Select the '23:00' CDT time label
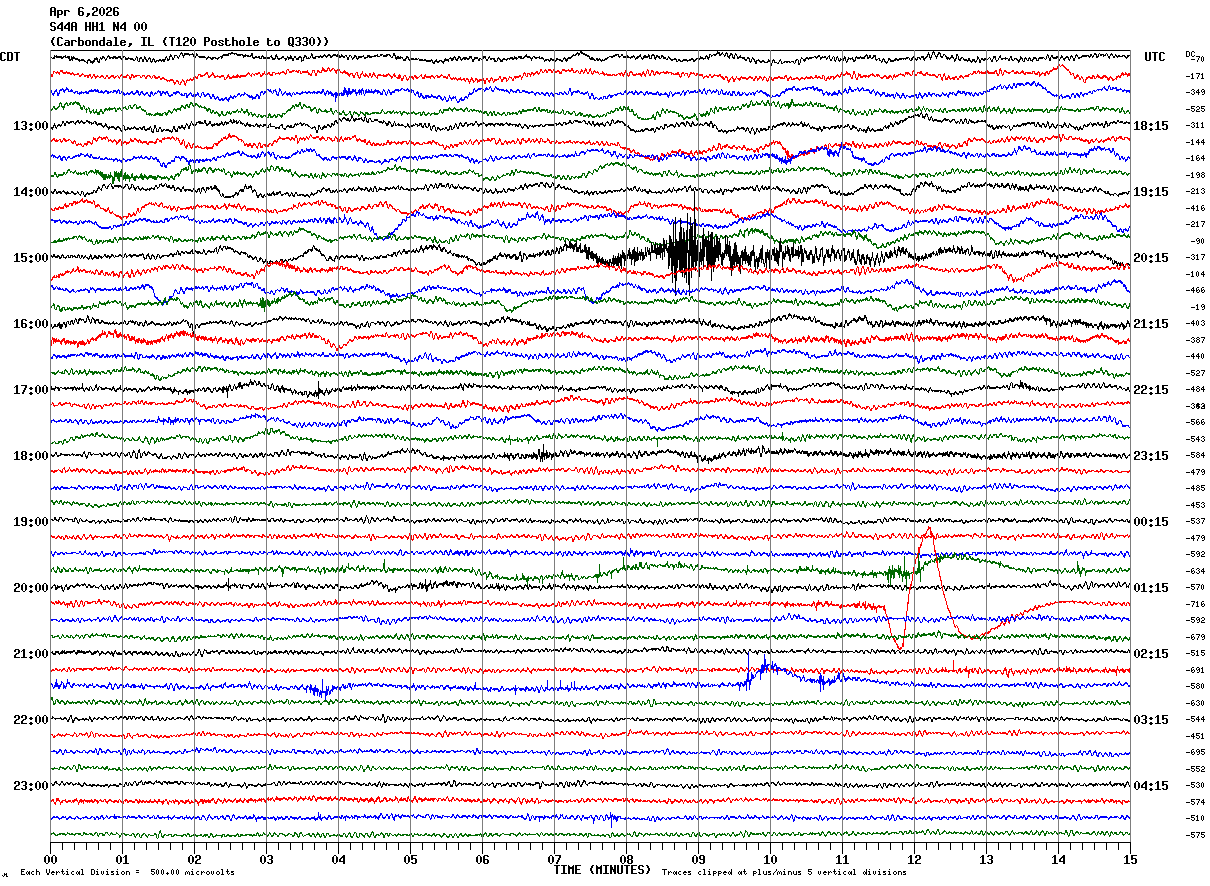The width and height of the screenshot is (1210, 886). 30,786
